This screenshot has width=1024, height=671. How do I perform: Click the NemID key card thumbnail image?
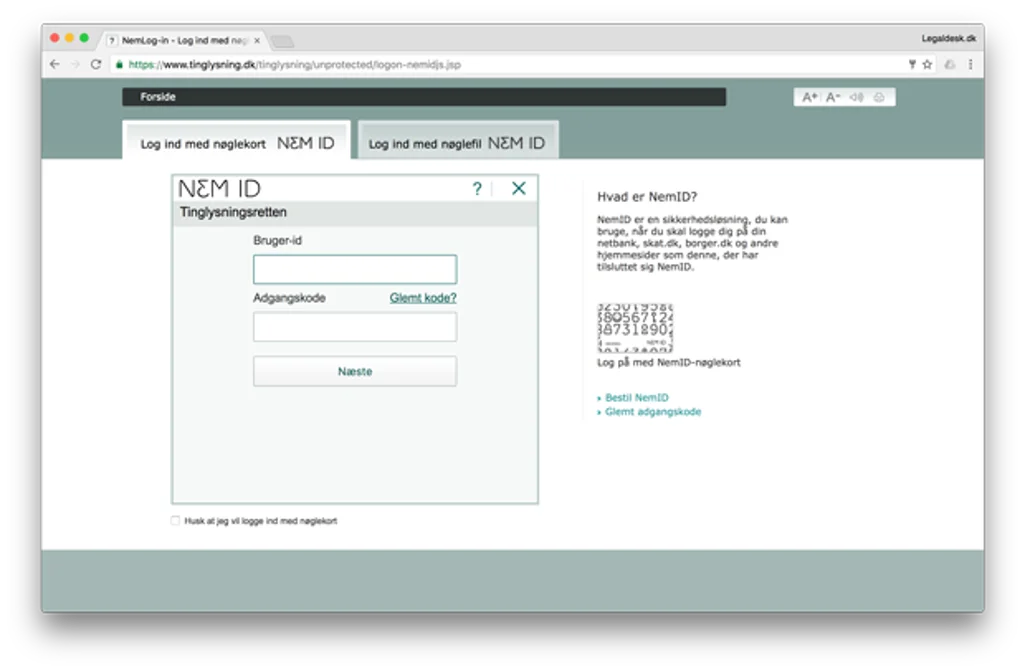tap(635, 328)
